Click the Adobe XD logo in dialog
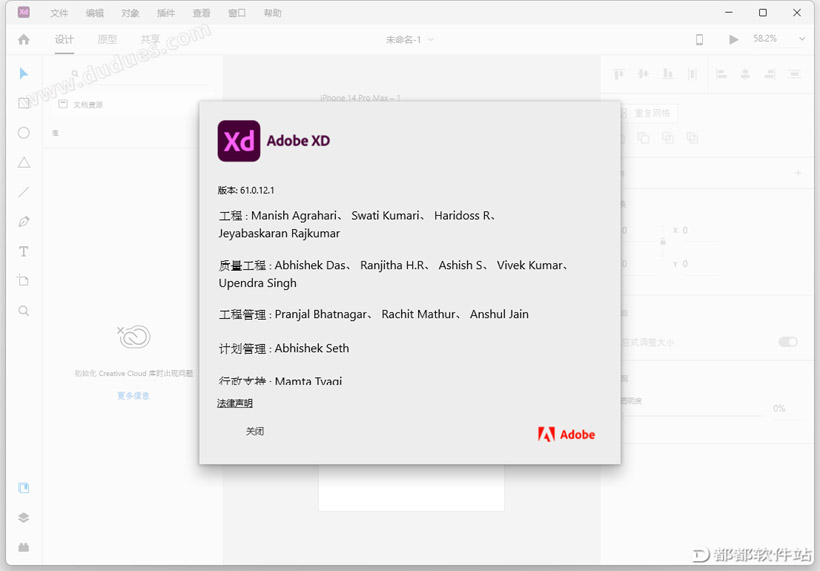The height and width of the screenshot is (571, 820). click(x=239, y=141)
